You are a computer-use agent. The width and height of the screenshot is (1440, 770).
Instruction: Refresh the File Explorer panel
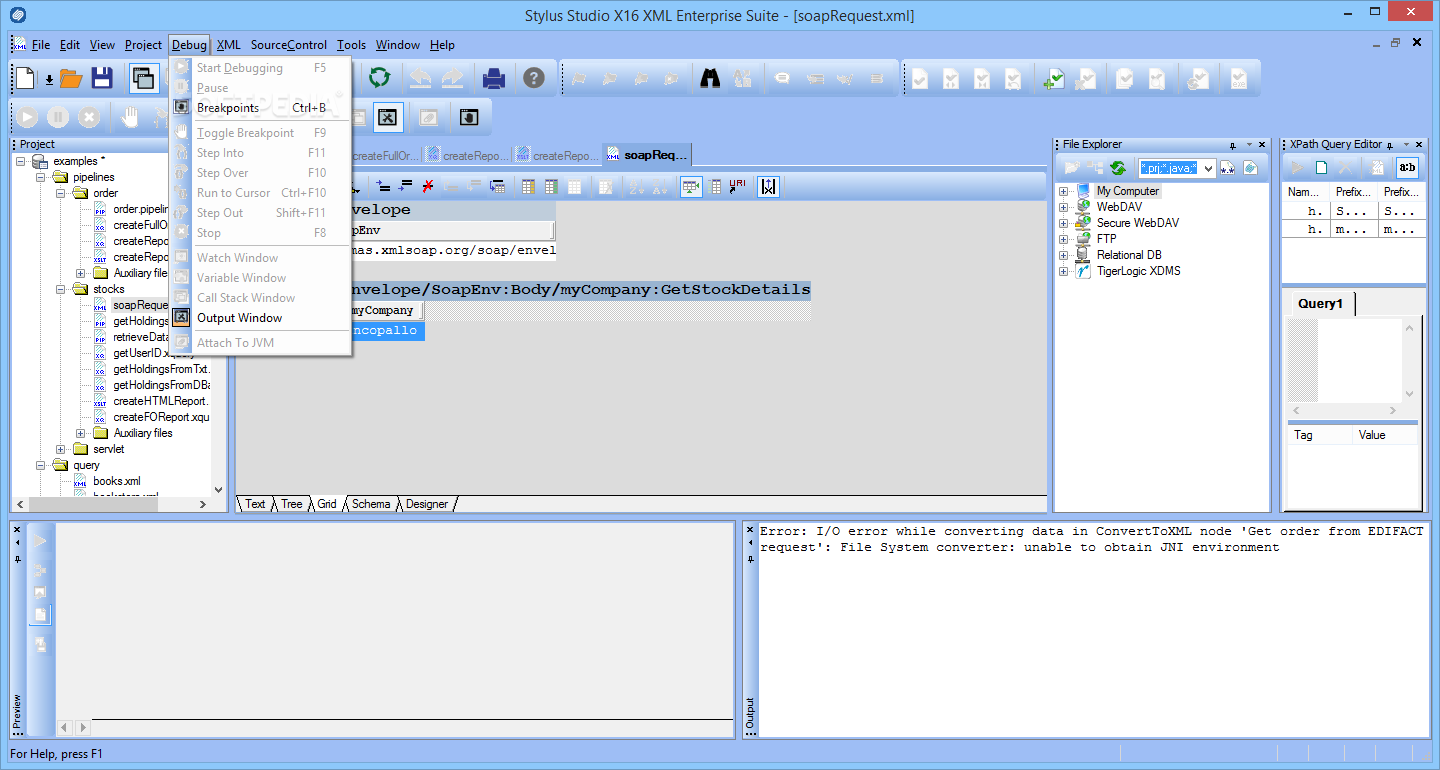point(1118,168)
